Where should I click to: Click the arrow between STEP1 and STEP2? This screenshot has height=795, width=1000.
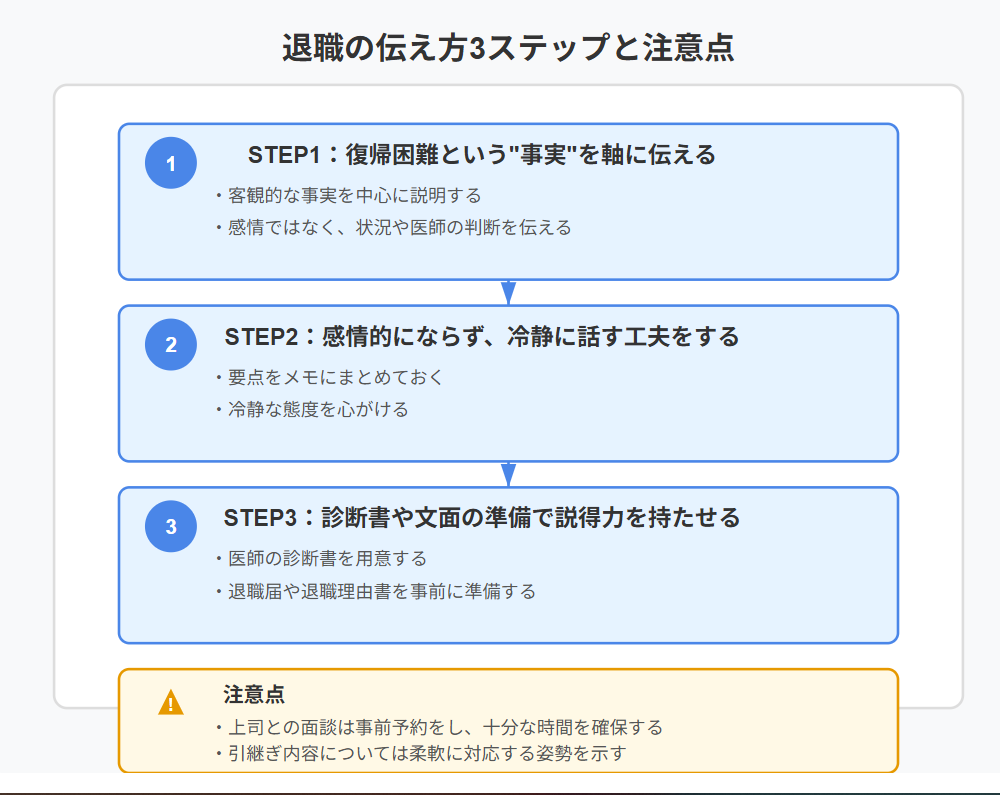[x=508, y=293]
